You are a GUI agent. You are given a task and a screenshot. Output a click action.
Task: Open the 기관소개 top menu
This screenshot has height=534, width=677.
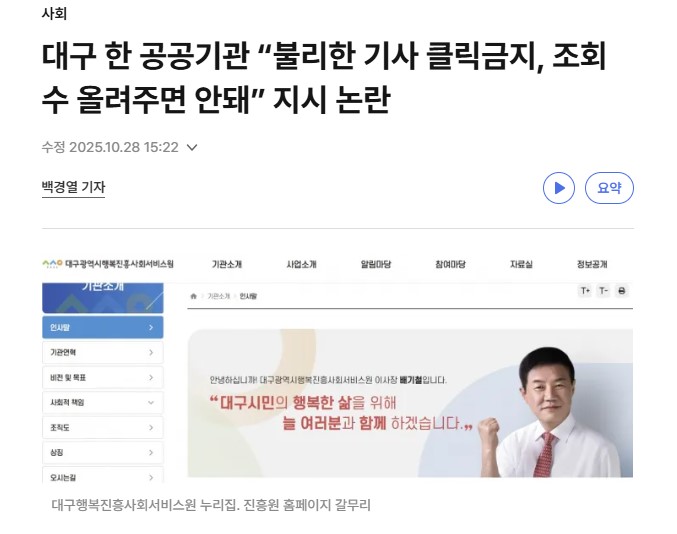(x=227, y=264)
